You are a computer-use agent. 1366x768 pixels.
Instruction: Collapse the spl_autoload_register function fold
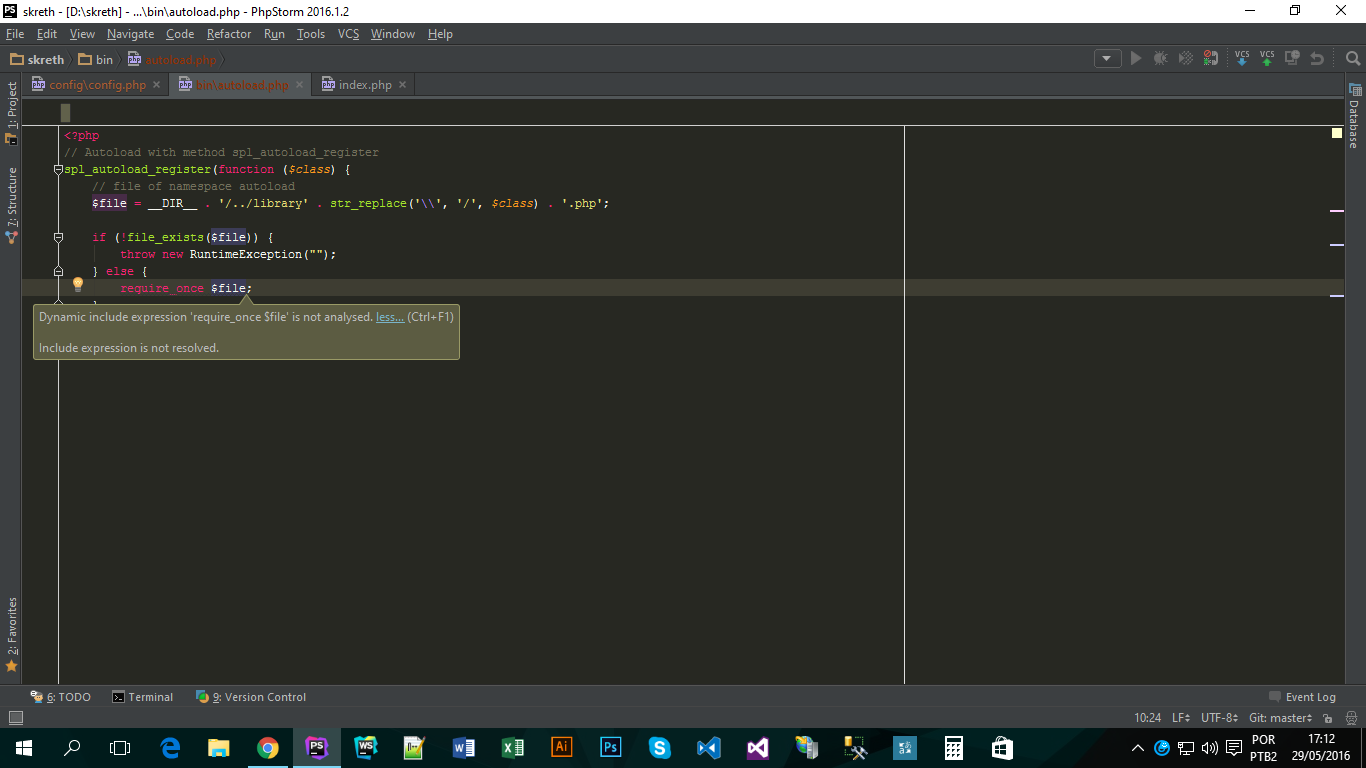point(58,170)
